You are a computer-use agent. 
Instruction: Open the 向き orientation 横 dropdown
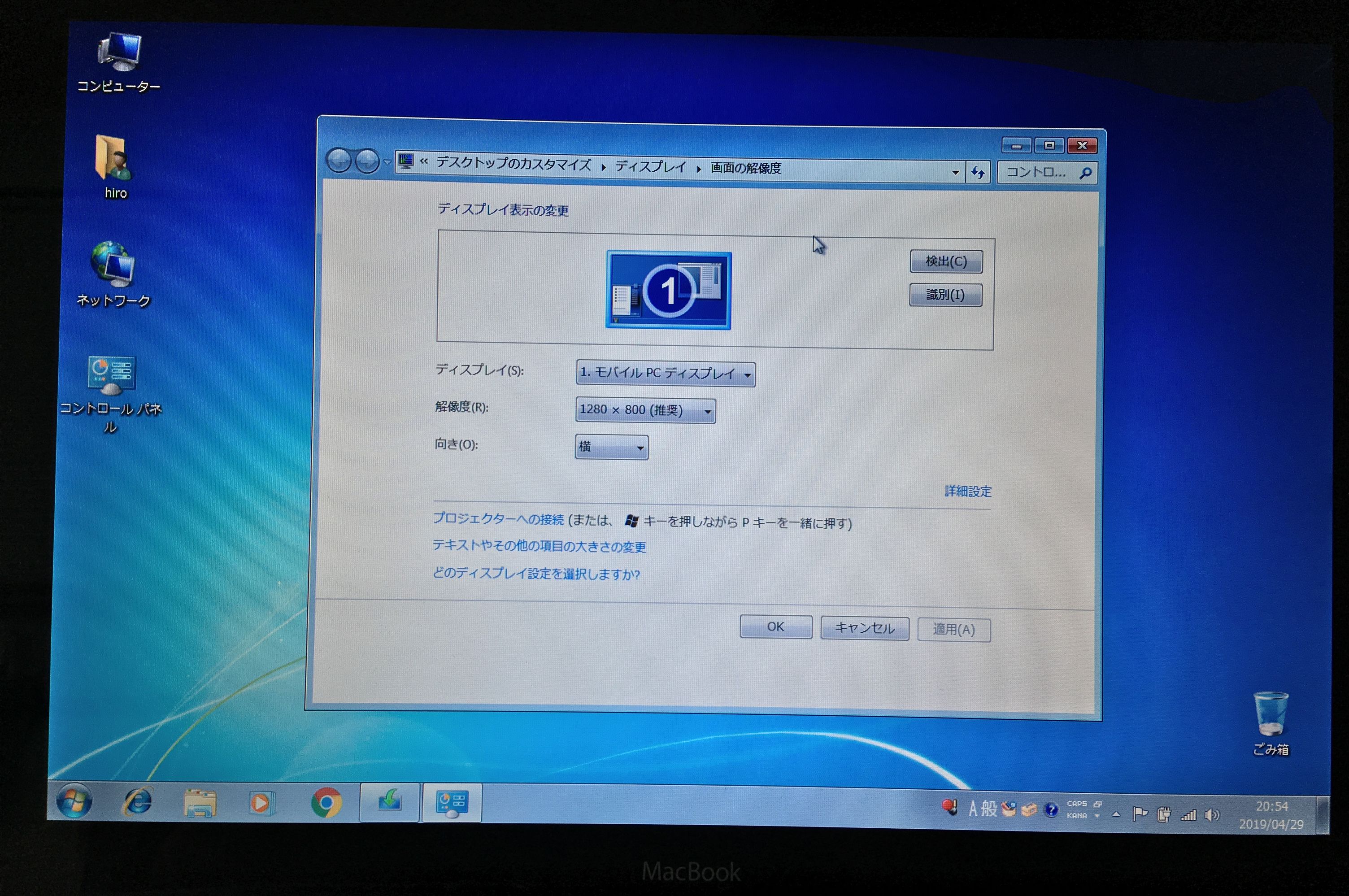point(611,447)
